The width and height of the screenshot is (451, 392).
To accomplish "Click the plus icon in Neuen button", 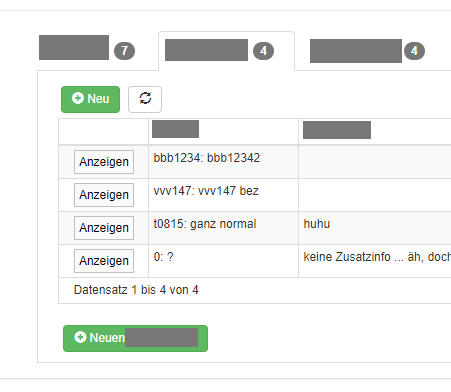I will click(x=80, y=337).
